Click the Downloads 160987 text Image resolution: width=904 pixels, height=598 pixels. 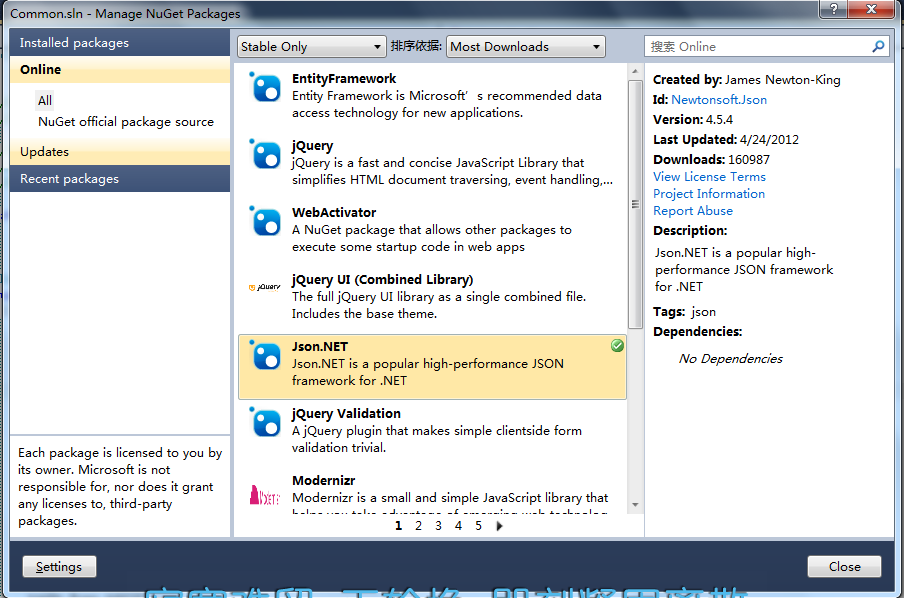[711, 160]
